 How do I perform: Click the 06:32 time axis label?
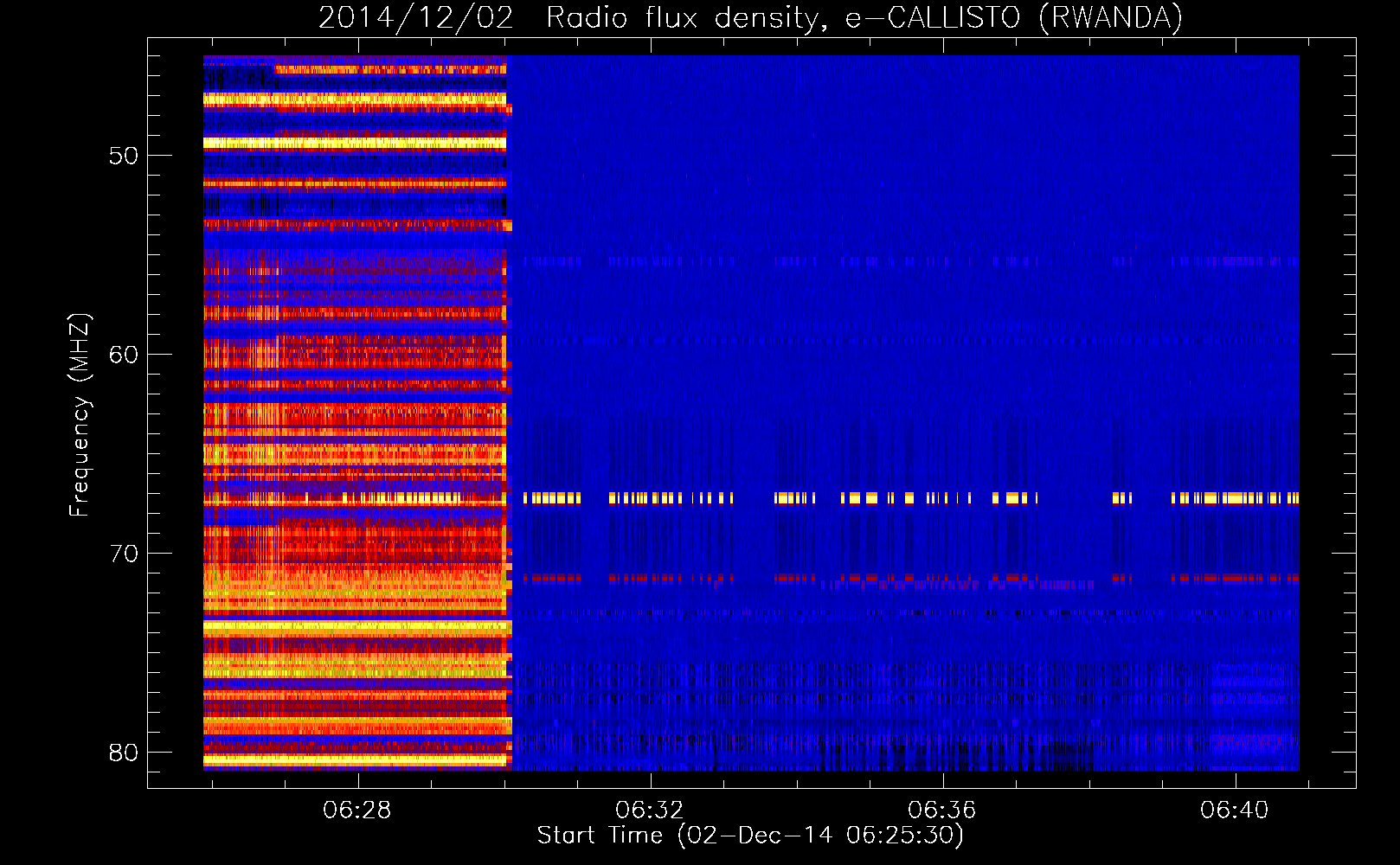[649, 811]
